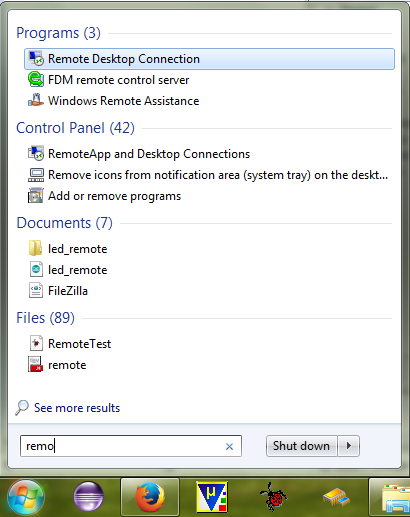The height and width of the screenshot is (517, 410).
Task: Open RemoteApp and Desktop Connections
Action: click(x=139, y=154)
